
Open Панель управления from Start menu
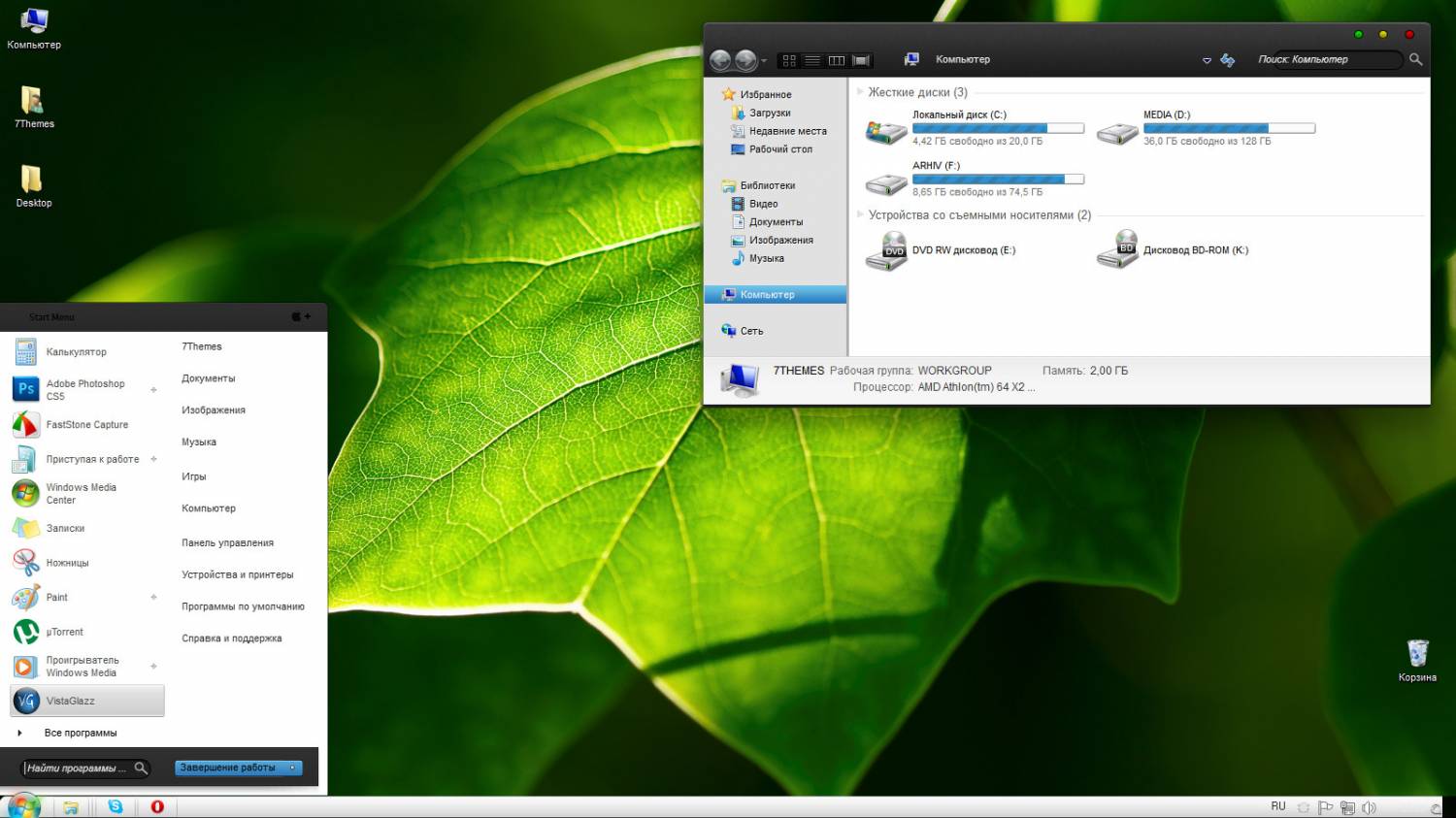pyautogui.click(x=227, y=543)
